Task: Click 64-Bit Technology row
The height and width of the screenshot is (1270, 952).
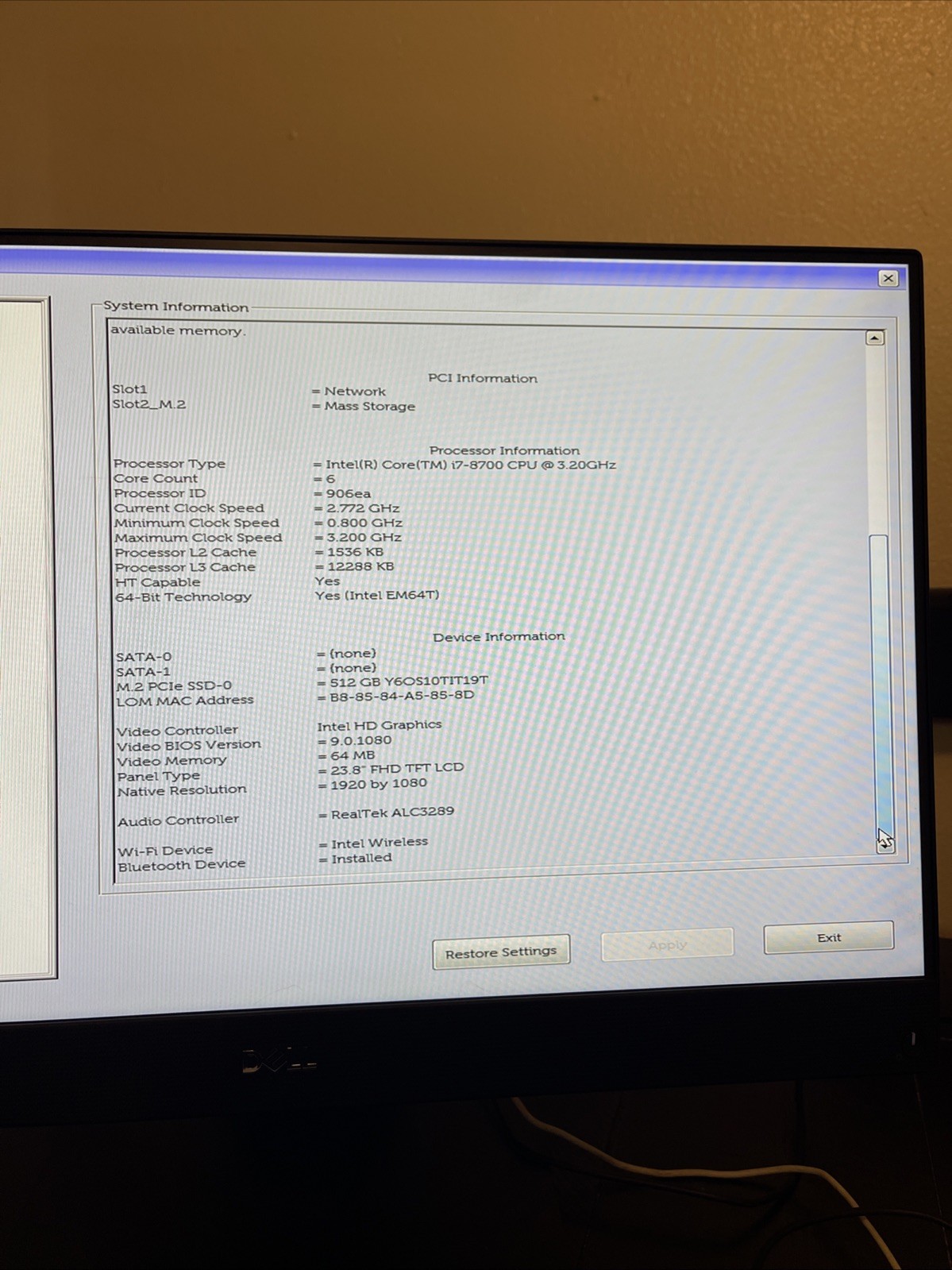Action: pos(277,596)
